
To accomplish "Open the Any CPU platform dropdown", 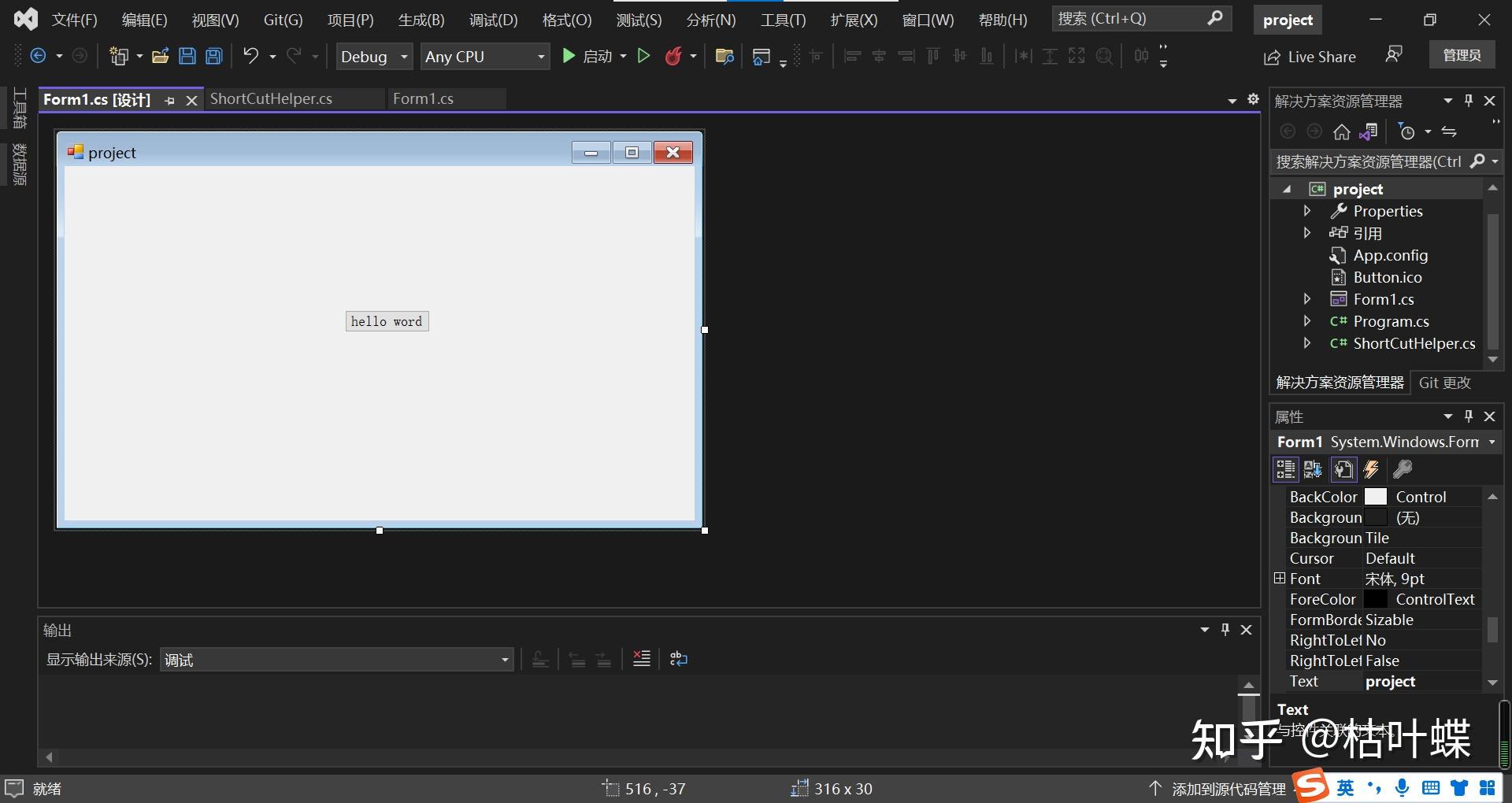I will pyautogui.click(x=485, y=56).
